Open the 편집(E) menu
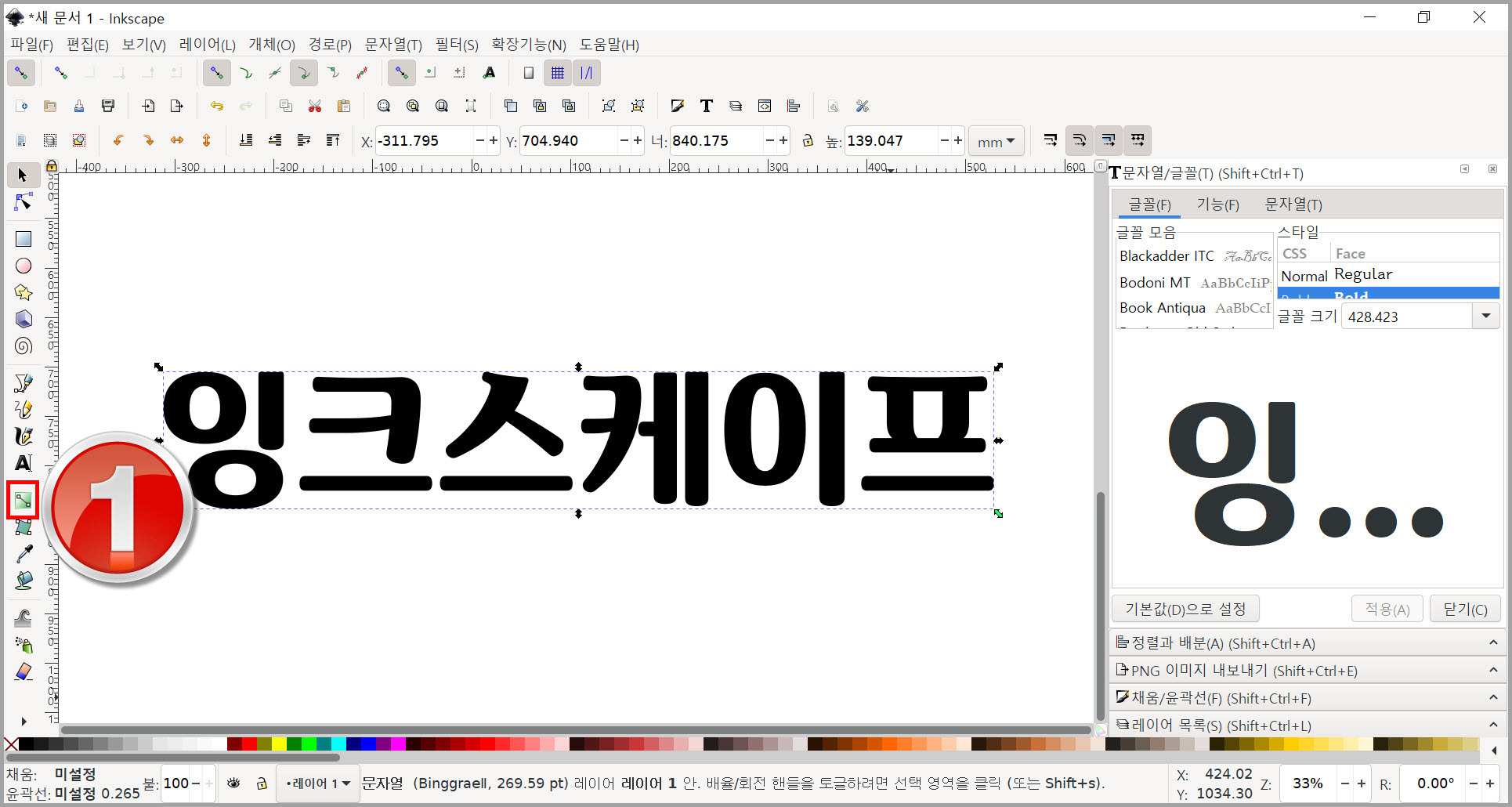Image resolution: width=1512 pixels, height=807 pixels. (88, 45)
